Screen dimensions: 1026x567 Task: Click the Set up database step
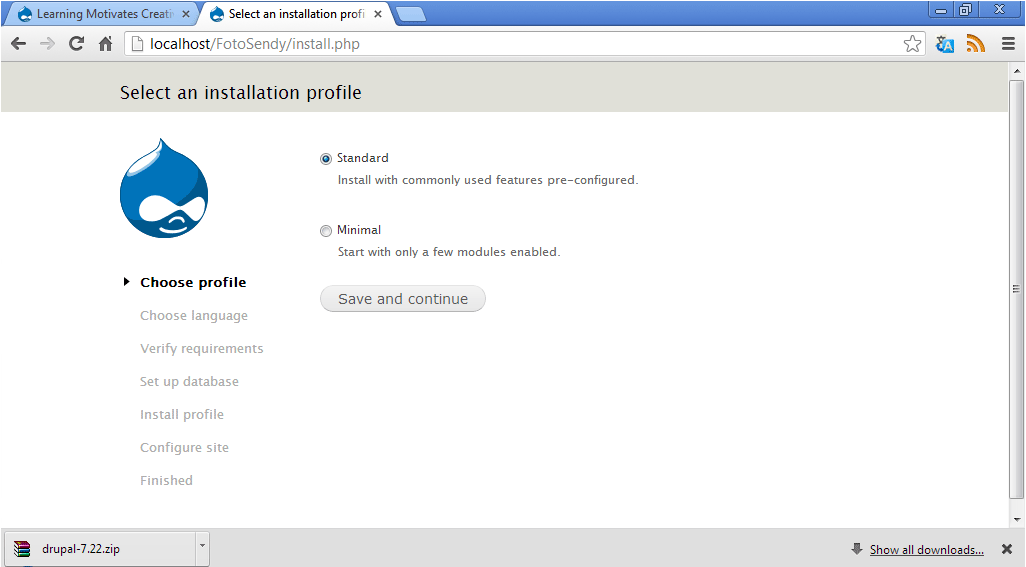click(189, 382)
